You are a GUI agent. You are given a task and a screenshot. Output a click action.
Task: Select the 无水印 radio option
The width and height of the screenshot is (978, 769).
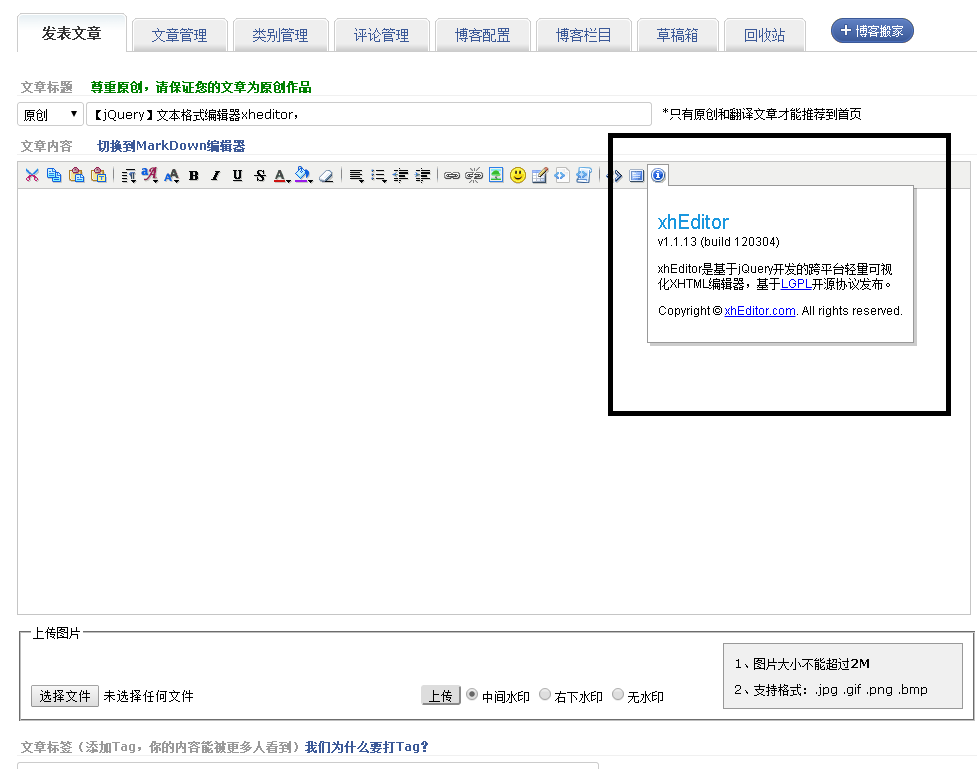coord(618,694)
